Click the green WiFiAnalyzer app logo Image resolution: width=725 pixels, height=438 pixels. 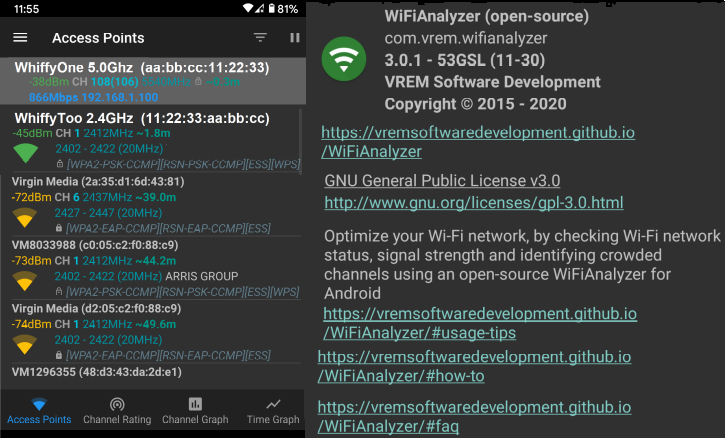pos(344,59)
